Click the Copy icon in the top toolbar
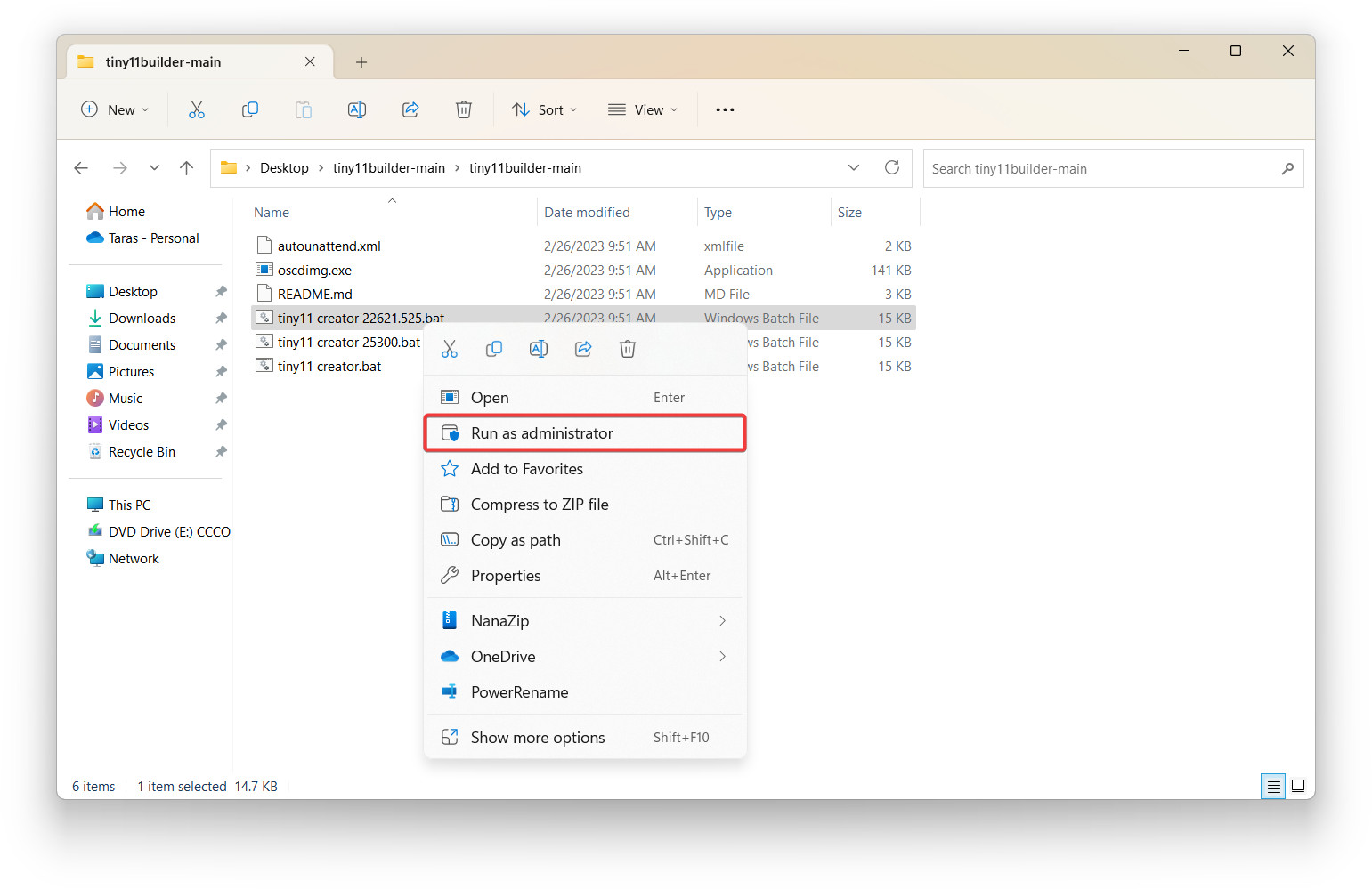Screen dimensions: 1372x889 point(250,109)
